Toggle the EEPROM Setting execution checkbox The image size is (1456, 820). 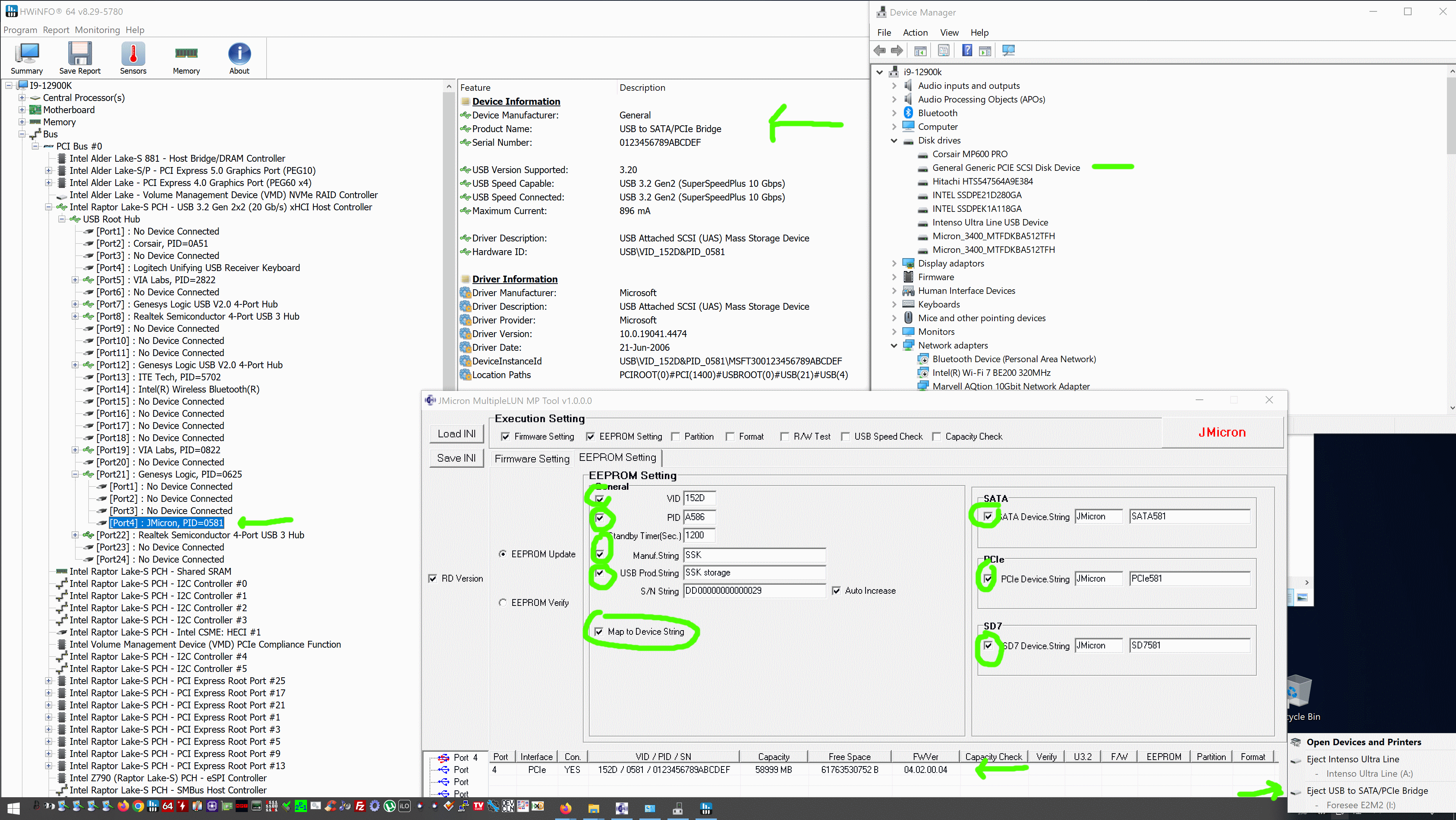(590, 437)
